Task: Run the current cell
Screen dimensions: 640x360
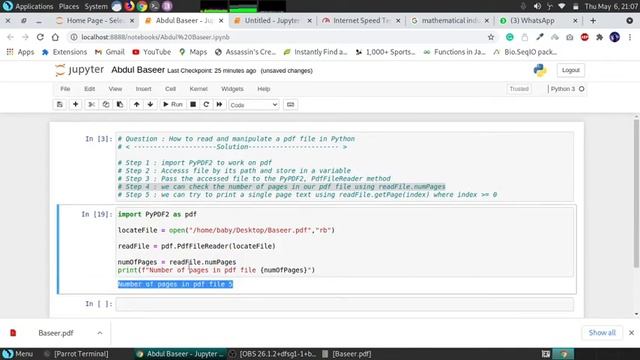Action: [173, 104]
